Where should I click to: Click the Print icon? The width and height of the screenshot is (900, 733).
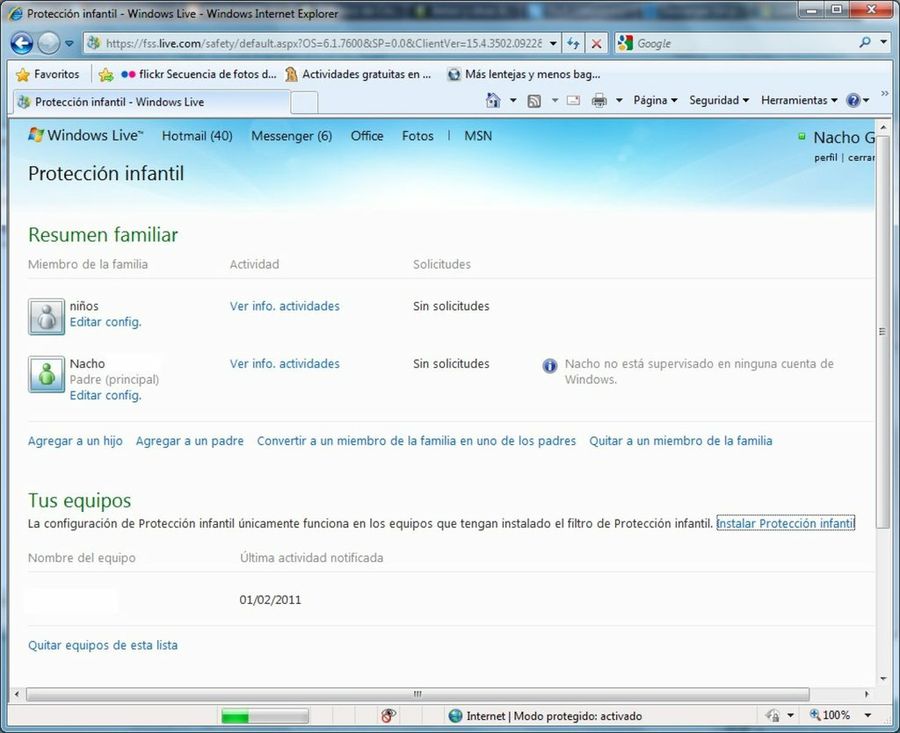point(598,100)
